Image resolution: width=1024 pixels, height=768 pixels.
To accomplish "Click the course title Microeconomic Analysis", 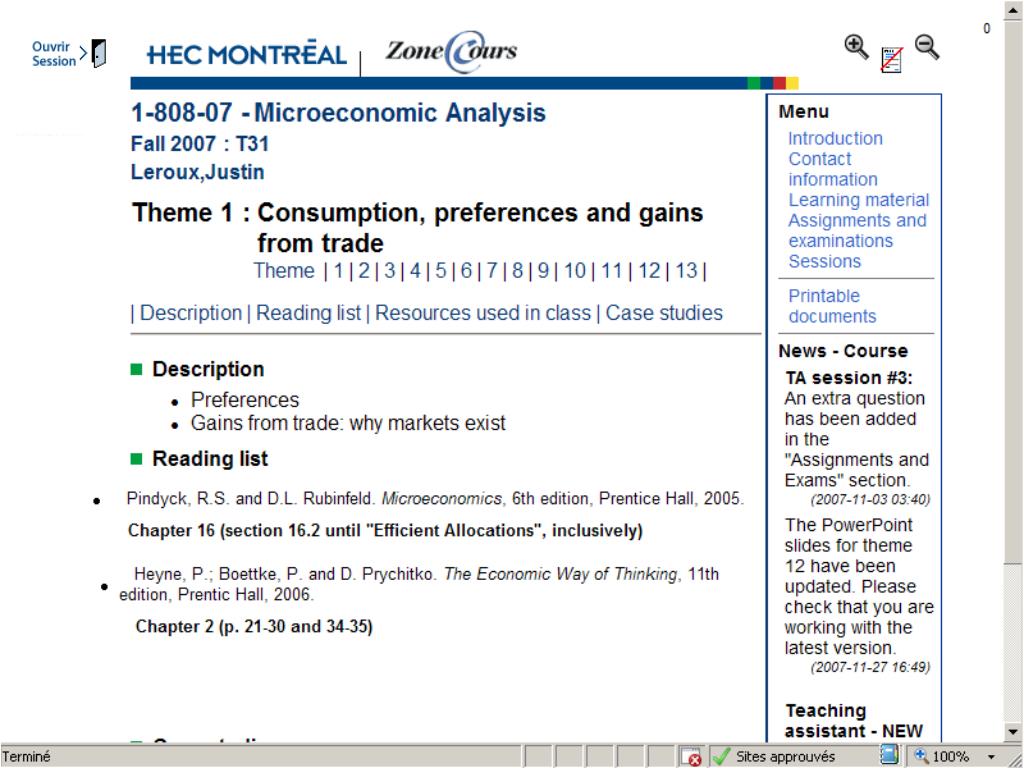I will pyautogui.click(x=400, y=112).
